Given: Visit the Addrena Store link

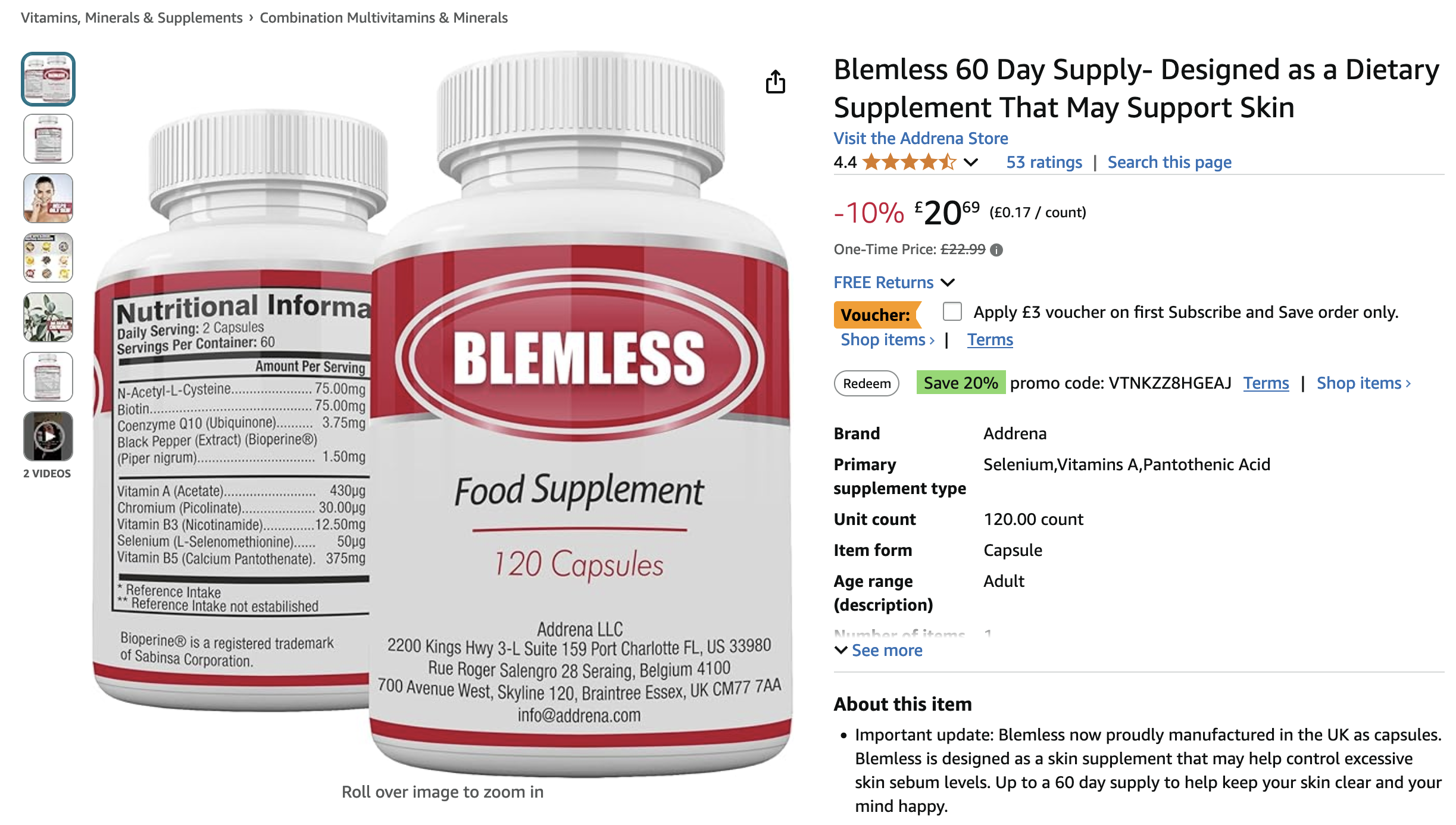Looking at the screenshot, I should pos(920,138).
